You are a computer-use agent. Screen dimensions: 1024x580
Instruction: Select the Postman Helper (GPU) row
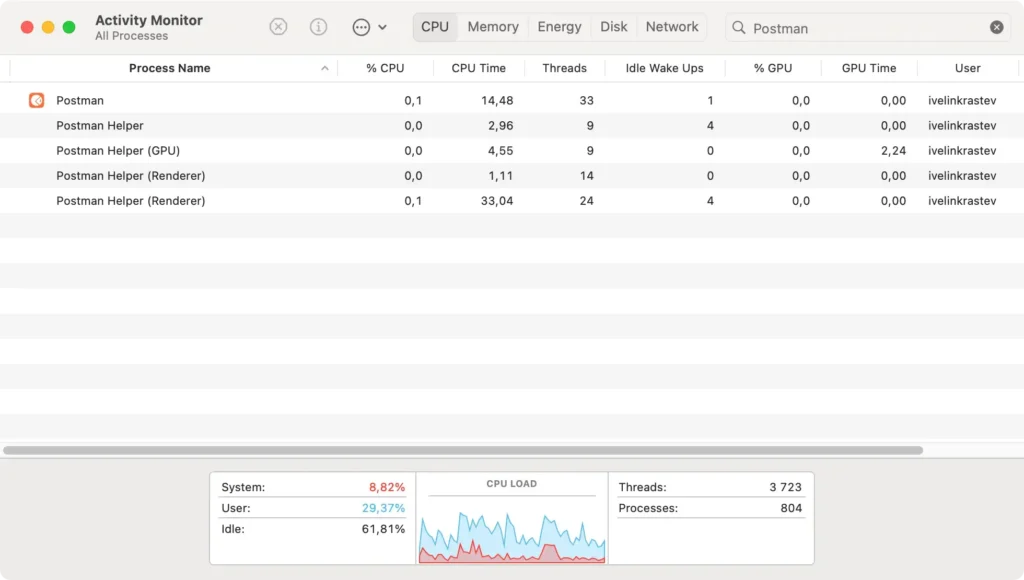click(512, 150)
